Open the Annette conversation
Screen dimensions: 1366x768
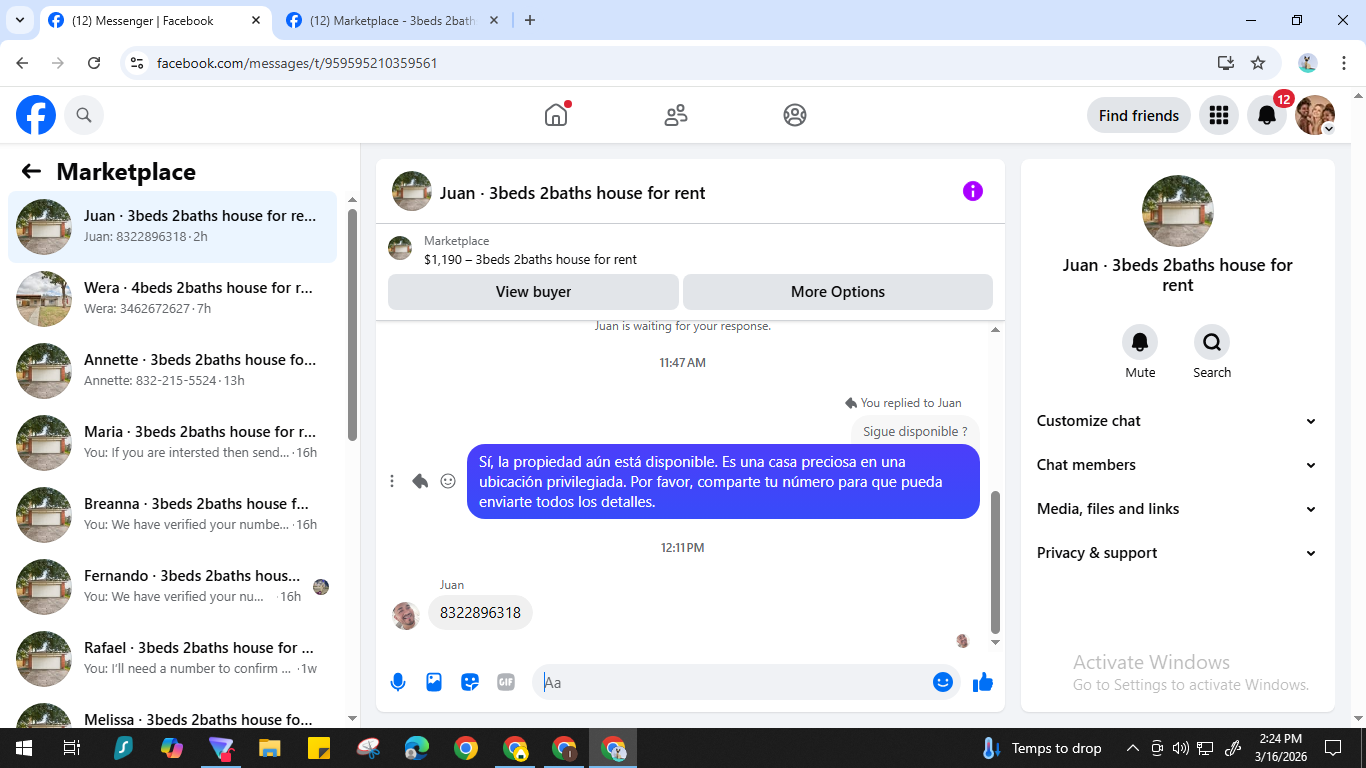tap(172, 371)
